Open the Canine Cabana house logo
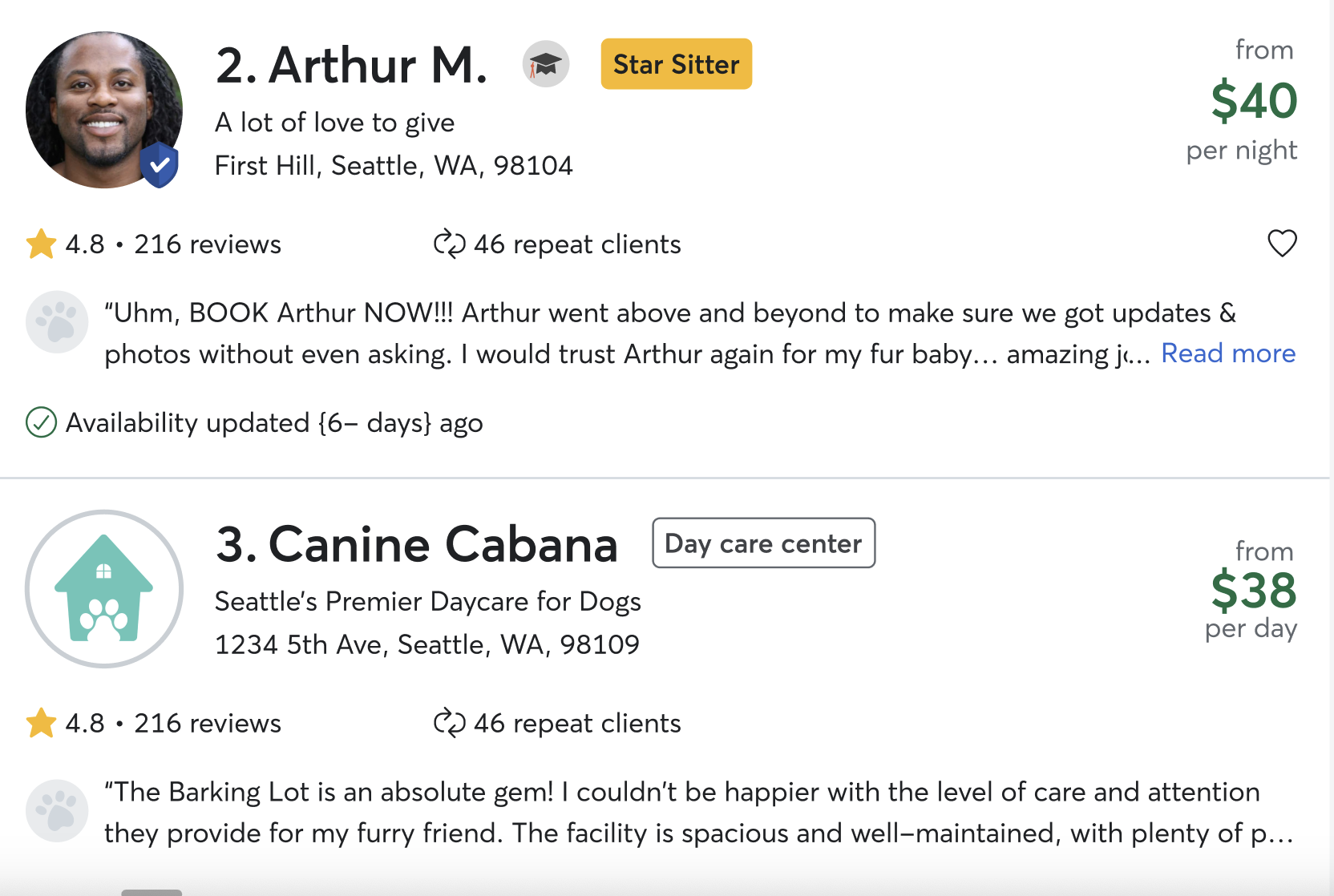This screenshot has height=896, width=1334. coord(104,589)
